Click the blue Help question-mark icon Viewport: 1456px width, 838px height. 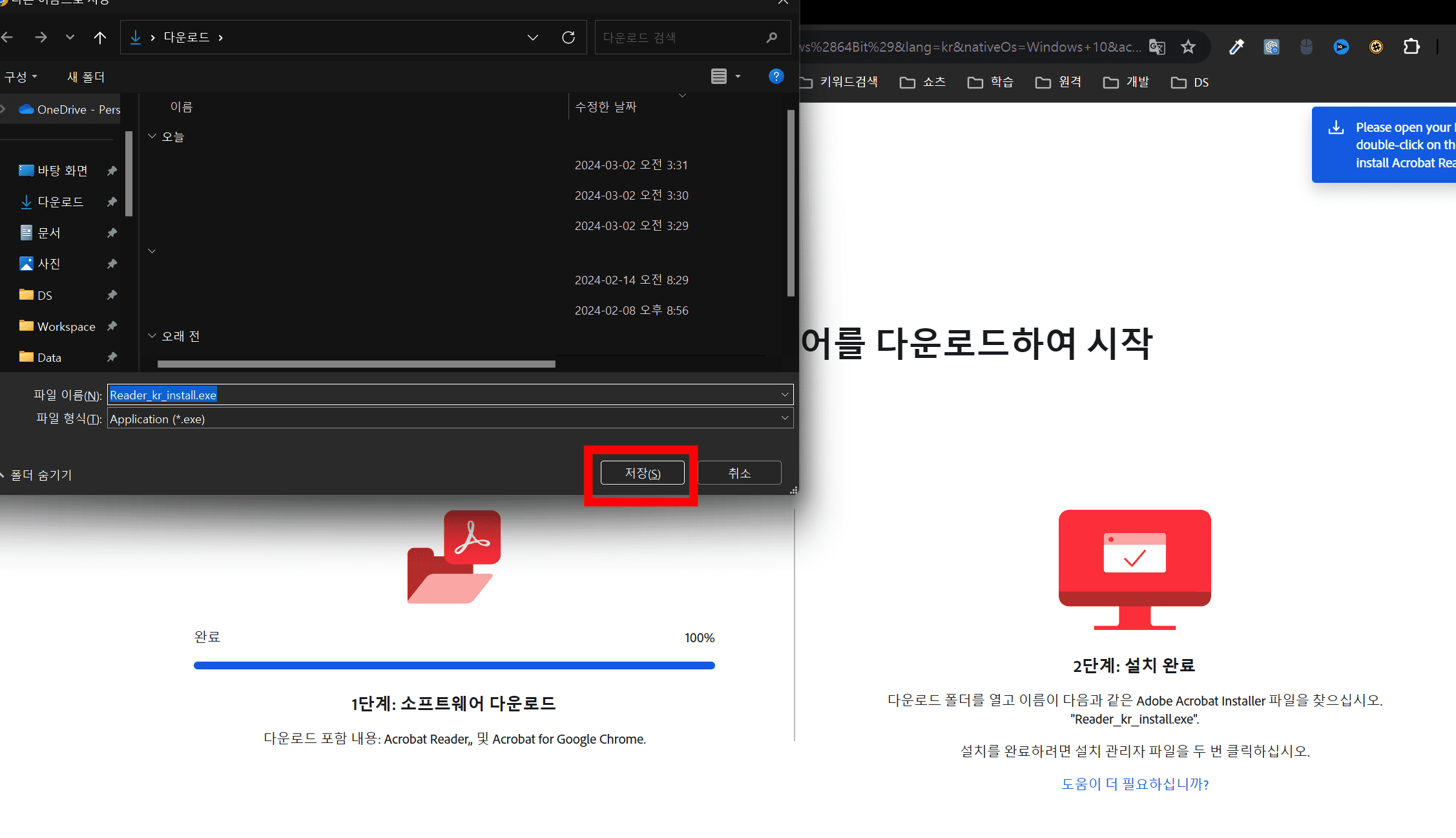(776, 76)
